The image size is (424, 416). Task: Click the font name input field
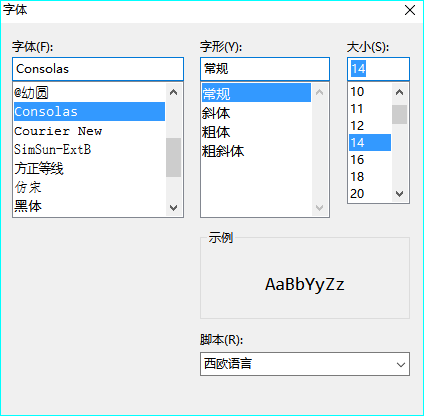tap(98, 69)
